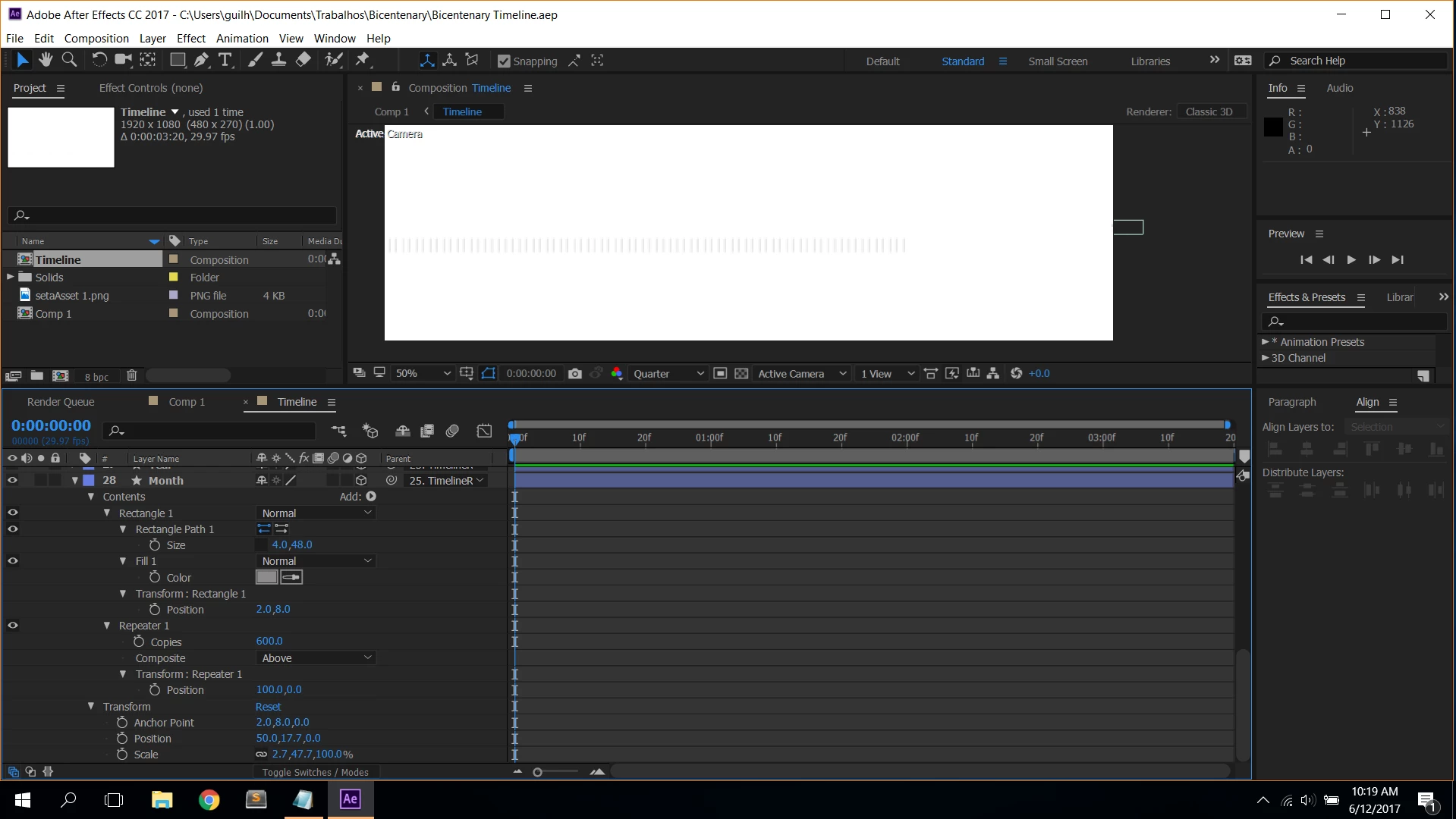Select the Hand tool
Screen dimensions: 1456x819
[46, 60]
